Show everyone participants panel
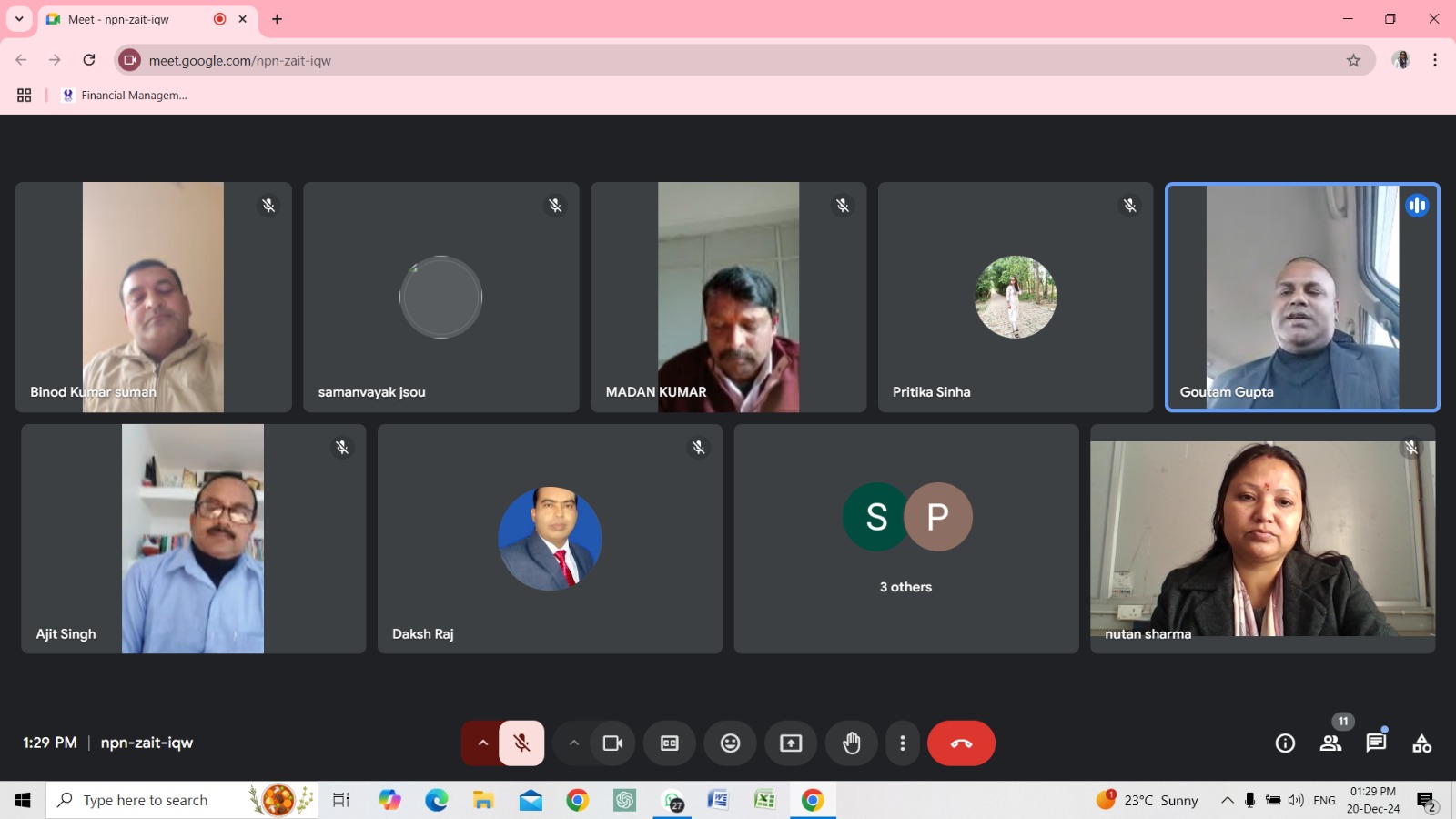Viewport: 1456px width, 819px height. click(x=1330, y=743)
